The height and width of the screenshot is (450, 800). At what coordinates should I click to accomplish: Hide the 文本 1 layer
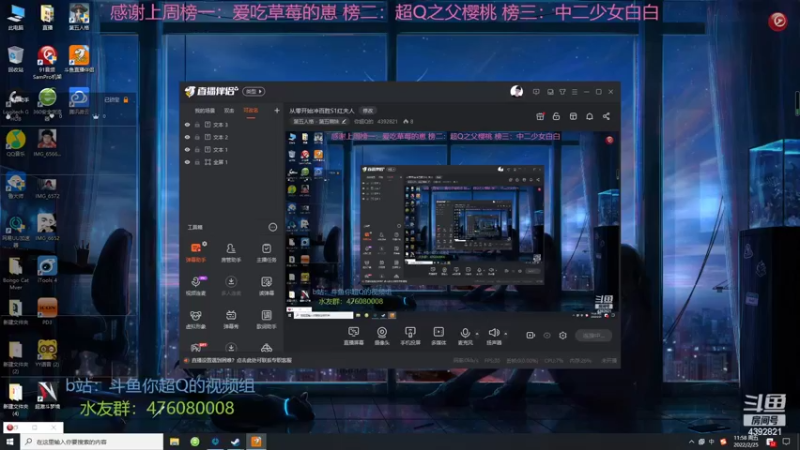tap(187, 149)
